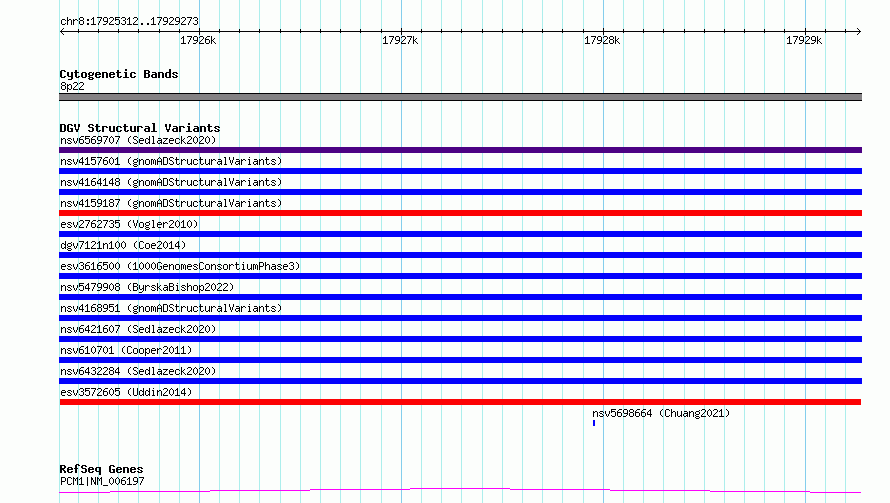Select the purple nsv6569707 variant bar
Screen dimensions: 890x503
tap(460, 150)
